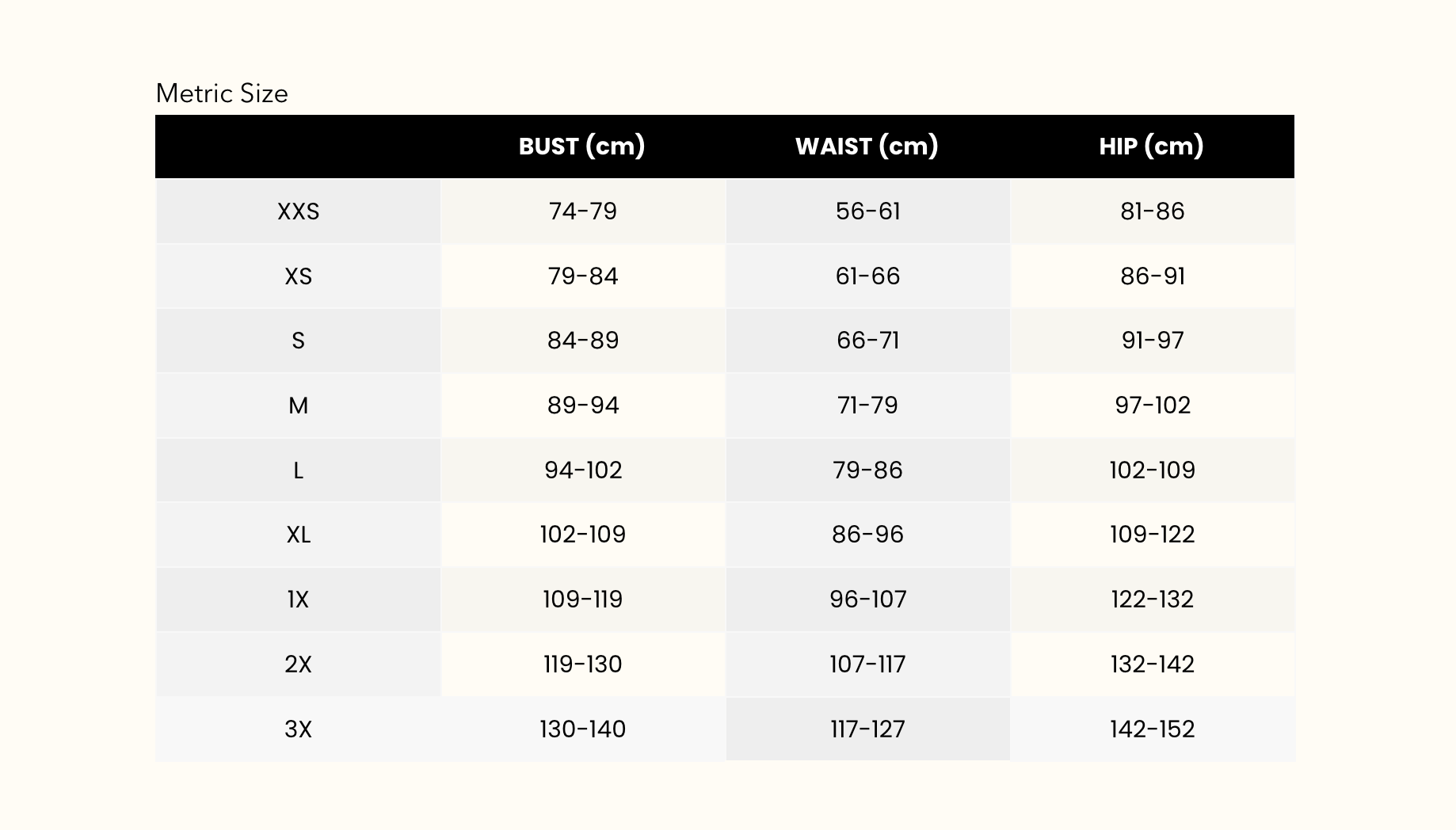Click the WAIST (cm) column header
The width and height of the screenshot is (1456, 830).
[x=867, y=147]
